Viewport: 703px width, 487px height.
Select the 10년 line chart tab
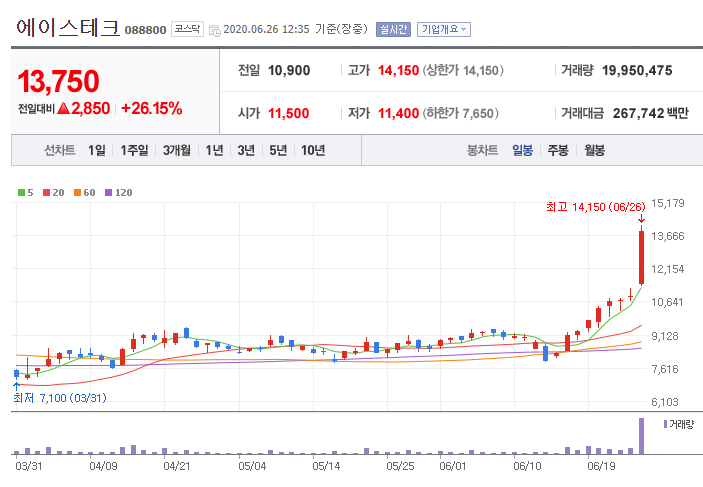[x=313, y=150]
